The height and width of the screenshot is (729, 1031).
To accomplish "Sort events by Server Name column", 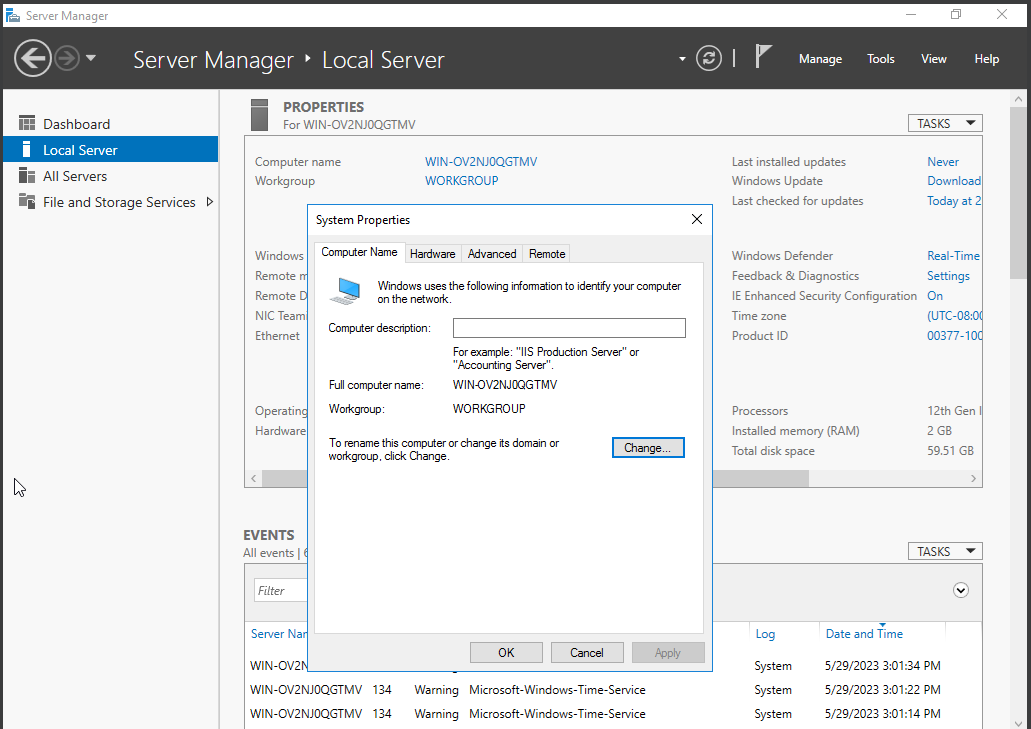I will click(x=279, y=634).
